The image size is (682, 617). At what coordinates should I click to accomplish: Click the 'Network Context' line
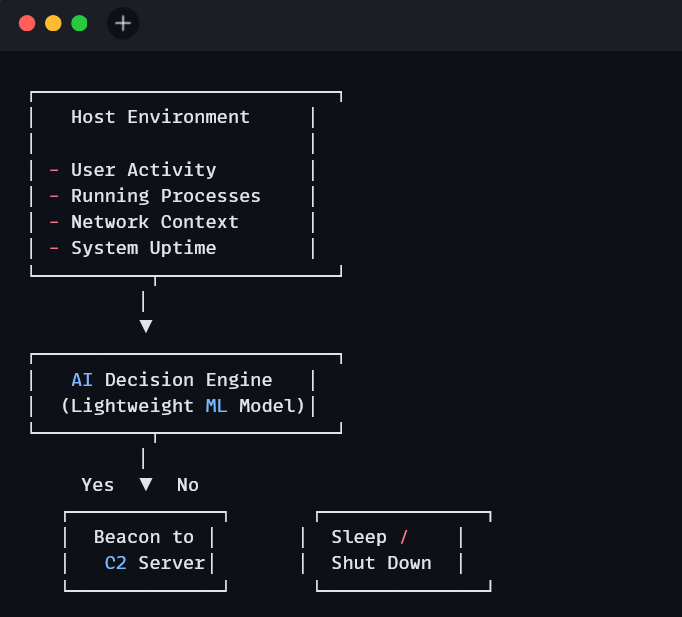(x=155, y=222)
